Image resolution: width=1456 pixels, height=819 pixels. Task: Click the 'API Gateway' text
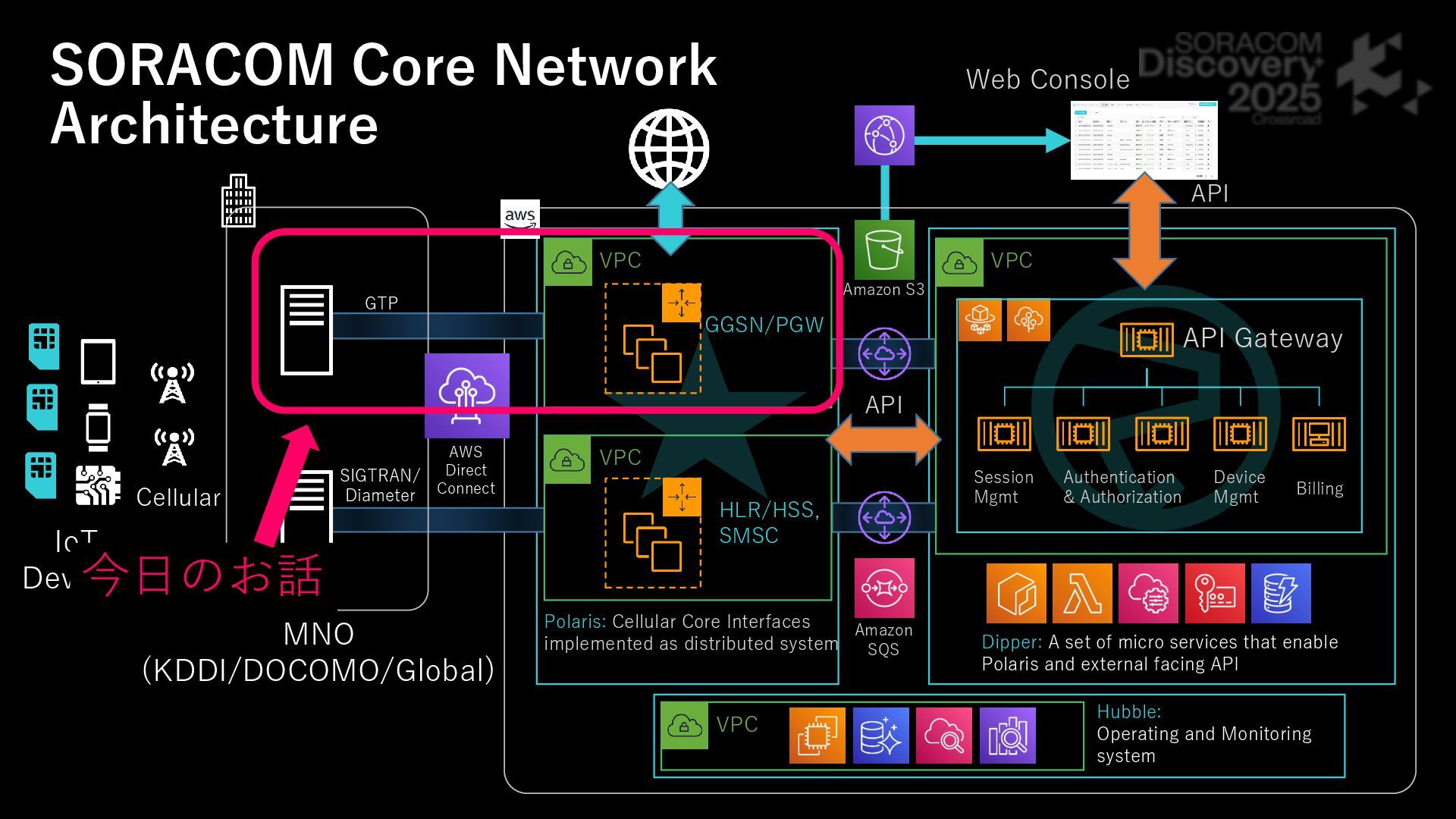point(1263,338)
